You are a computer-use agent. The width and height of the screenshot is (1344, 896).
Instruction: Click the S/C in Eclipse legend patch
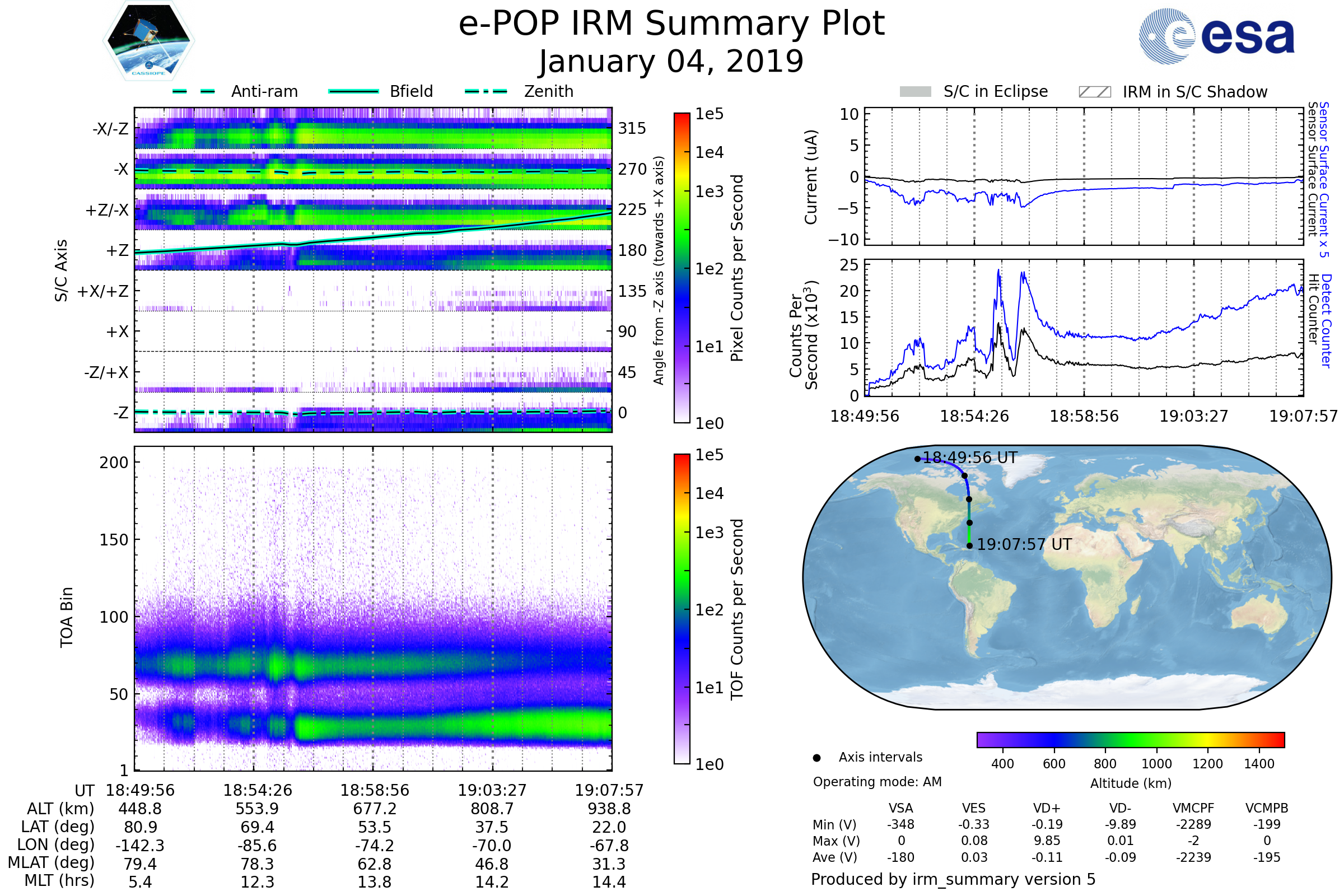pos(915,92)
